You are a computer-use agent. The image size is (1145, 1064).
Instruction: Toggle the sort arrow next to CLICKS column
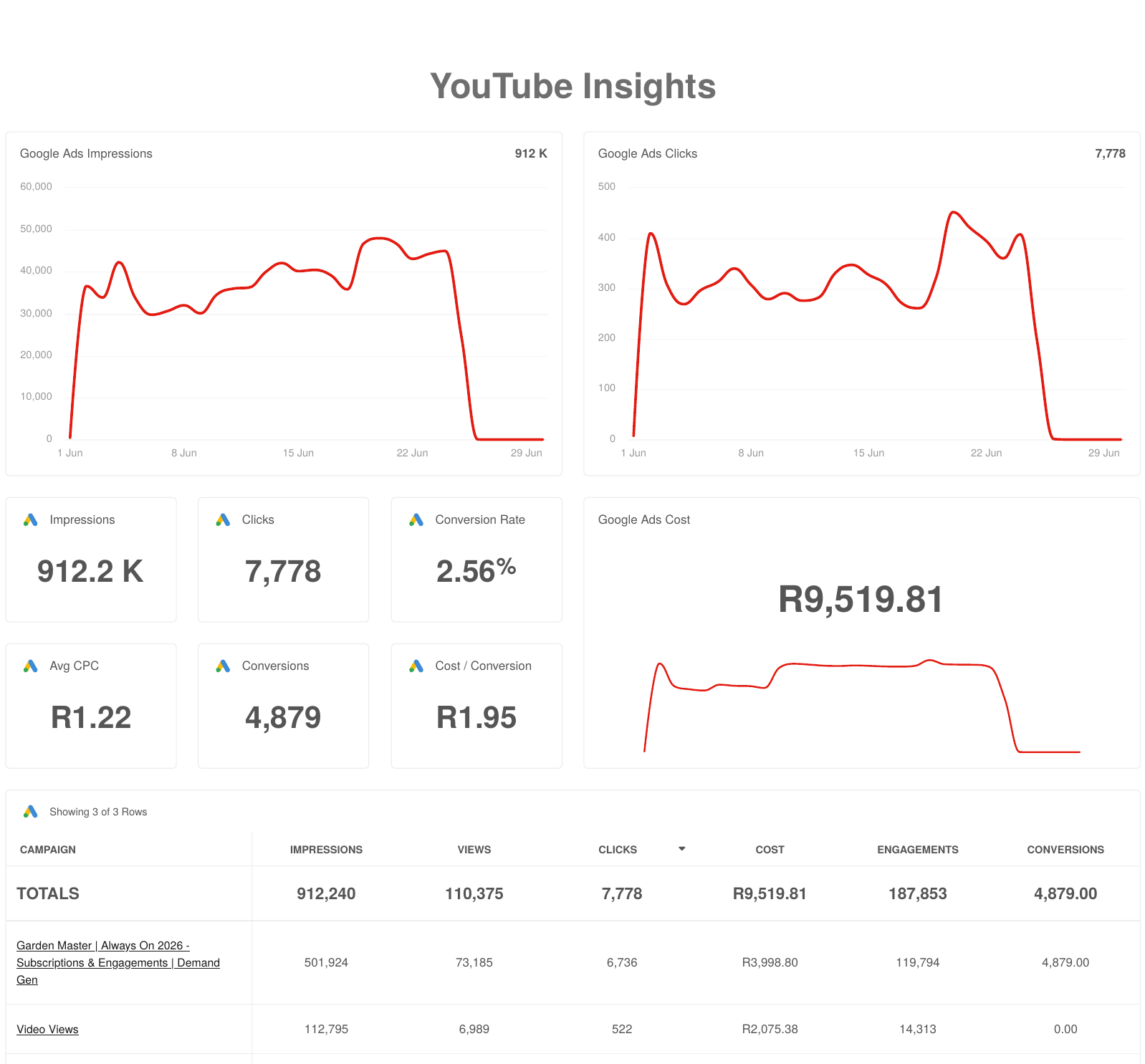682,848
